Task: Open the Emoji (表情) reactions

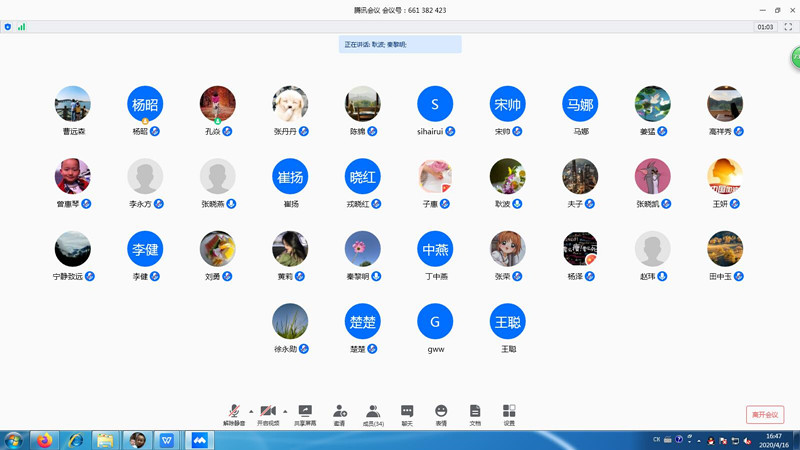Action: [441, 413]
